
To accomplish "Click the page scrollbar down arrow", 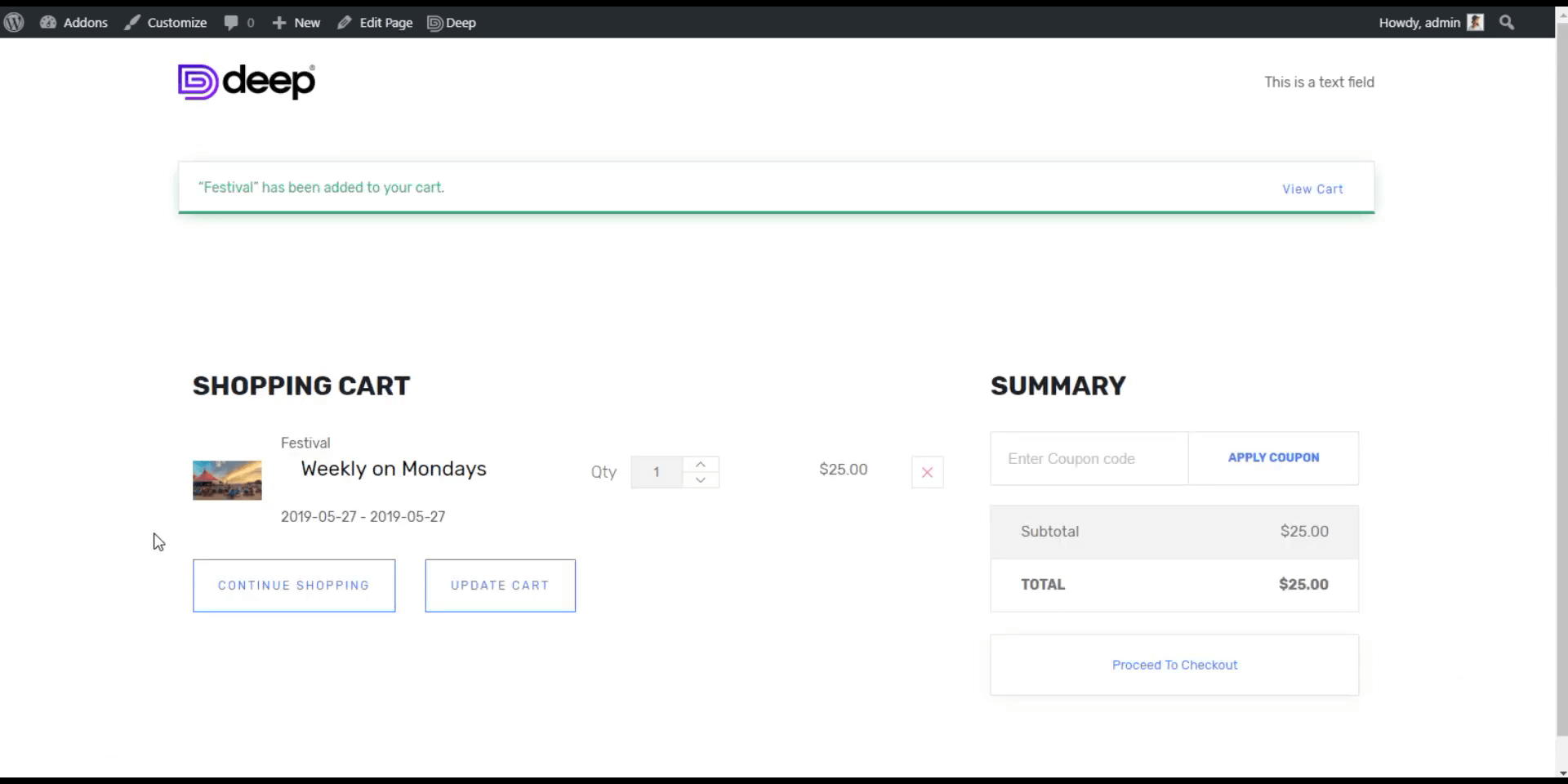I will [x=1561, y=773].
